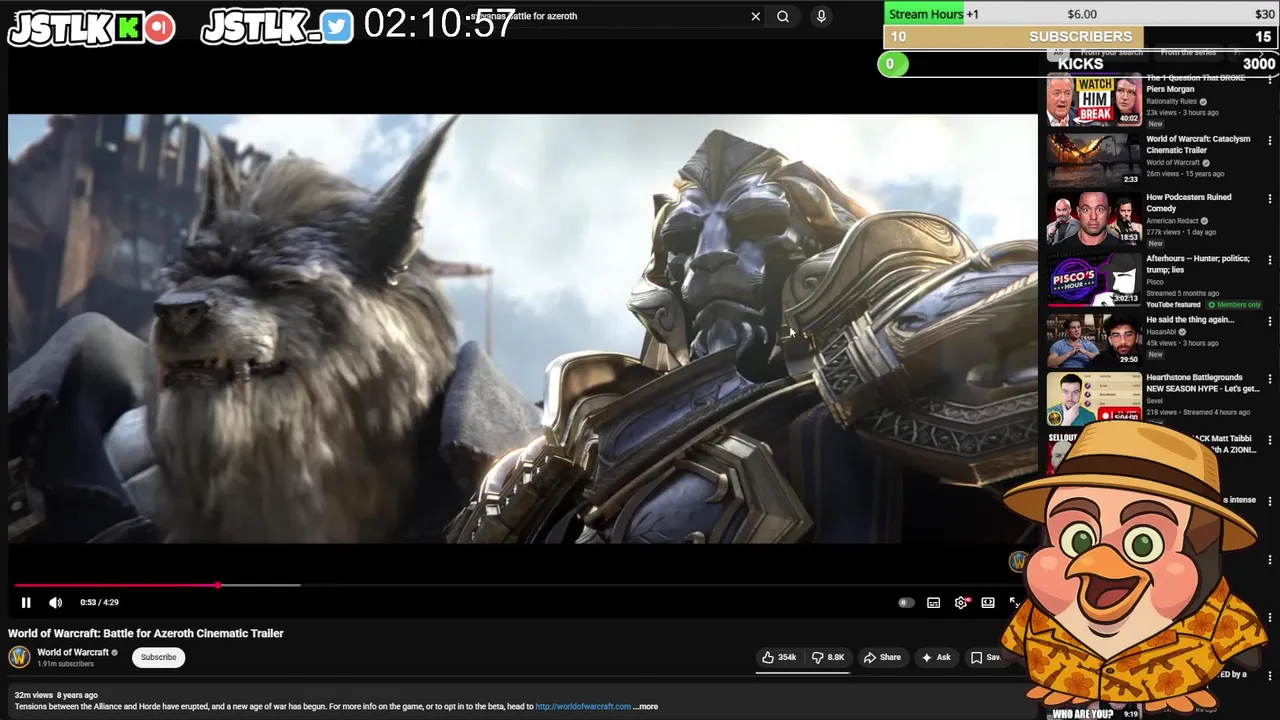This screenshot has width=1280, height=720.
Task: Open Hearthstone Battlegrounds video thumbnail
Action: (x=1093, y=398)
